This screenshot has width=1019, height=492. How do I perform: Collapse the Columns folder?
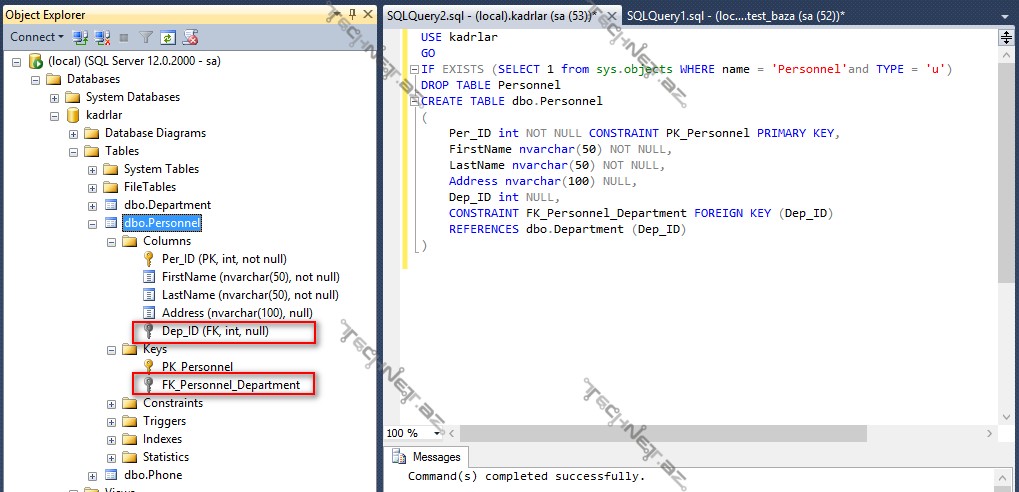[112, 241]
